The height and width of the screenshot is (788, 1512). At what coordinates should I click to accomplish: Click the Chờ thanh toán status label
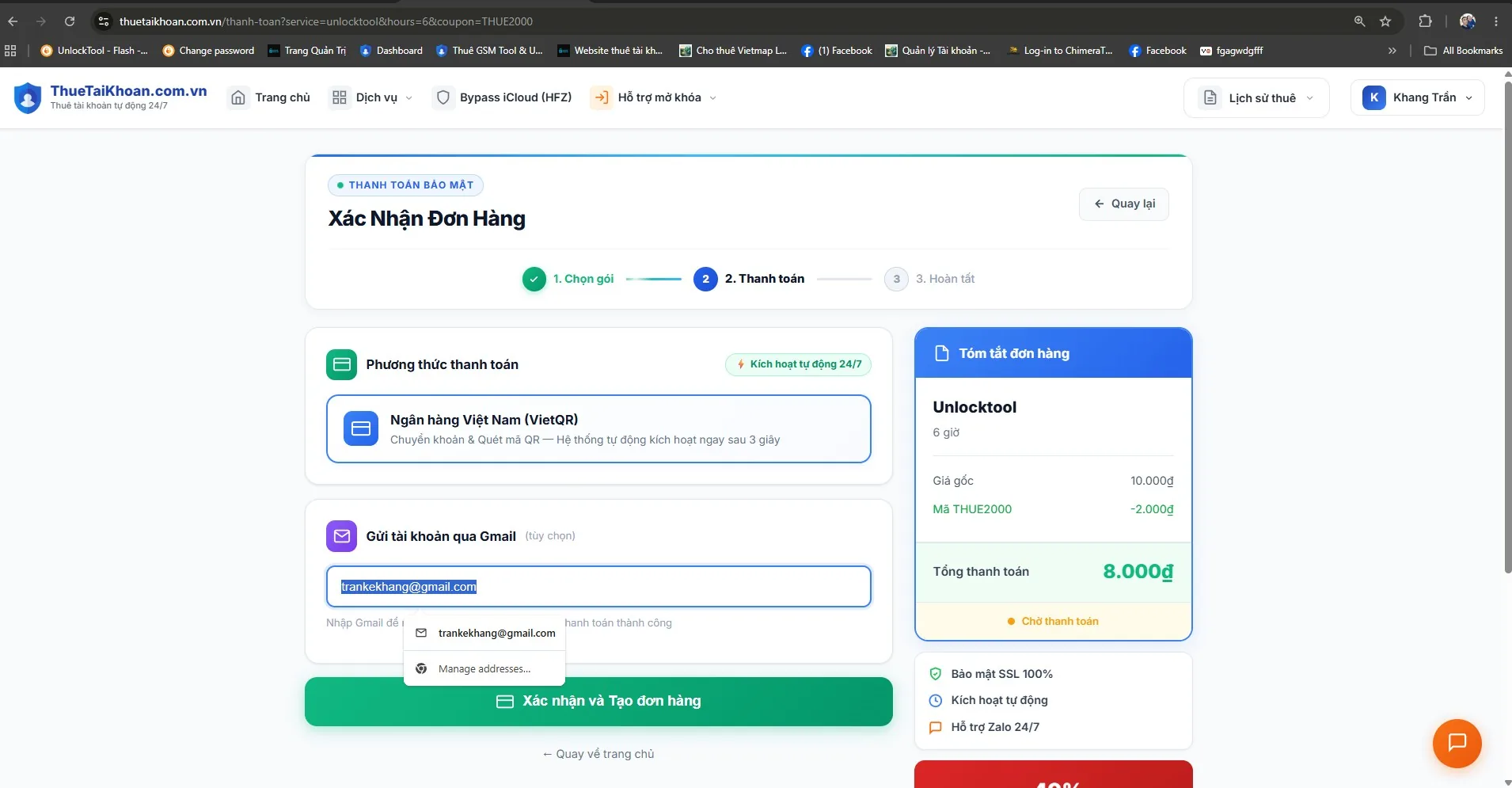tap(1053, 622)
